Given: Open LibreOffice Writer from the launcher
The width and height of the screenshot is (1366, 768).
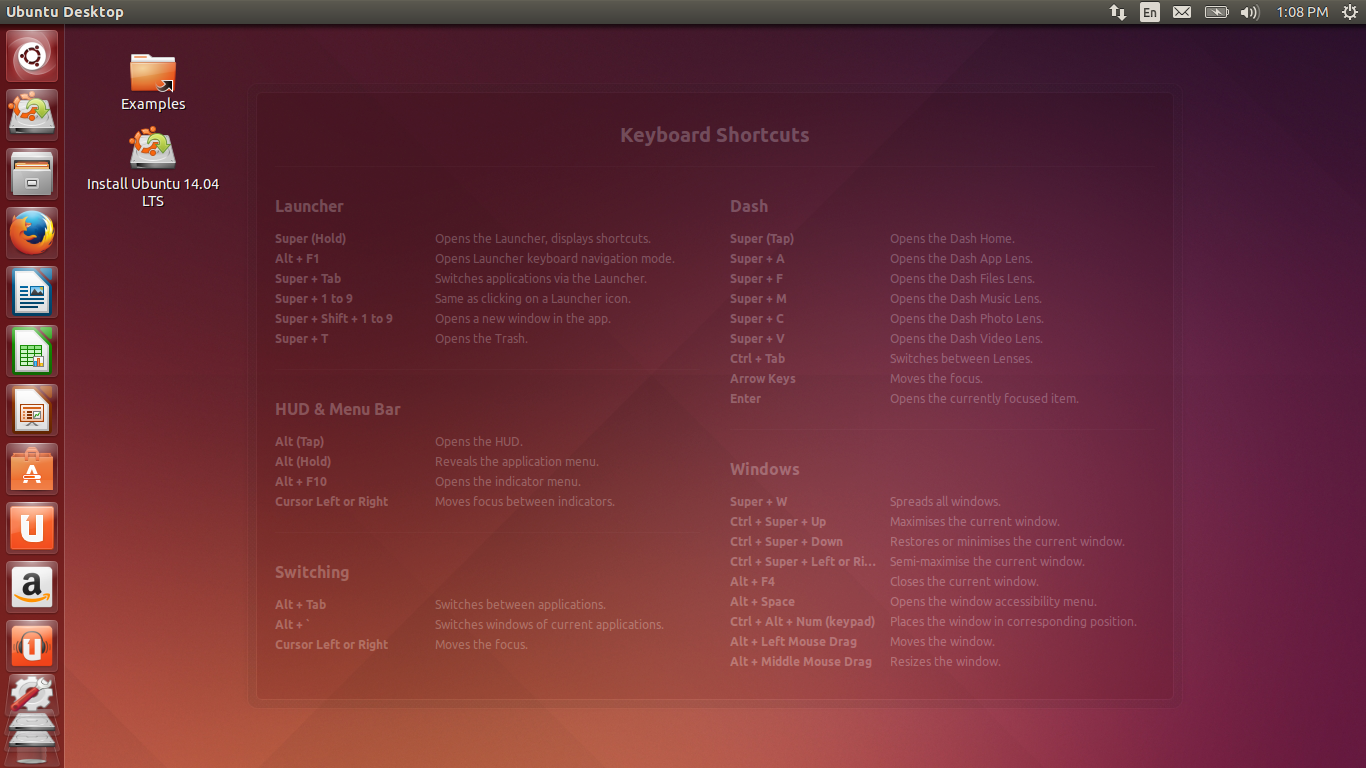Looking at the screenshot, I should pos(33,292).
